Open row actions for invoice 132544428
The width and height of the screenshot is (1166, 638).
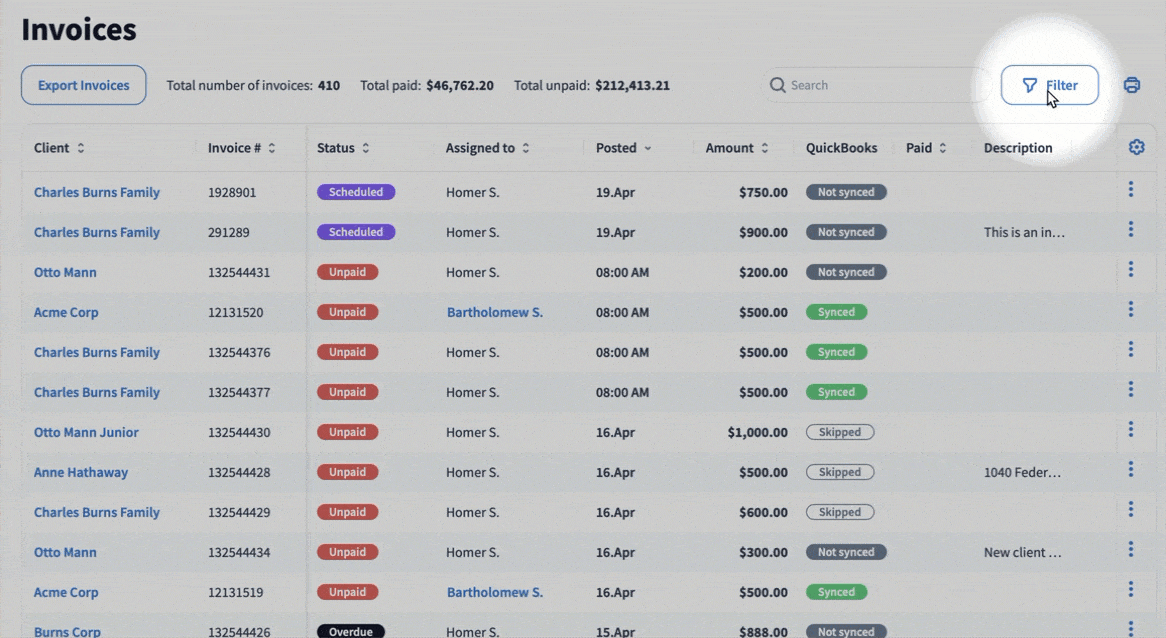(x=1131, y=469)
